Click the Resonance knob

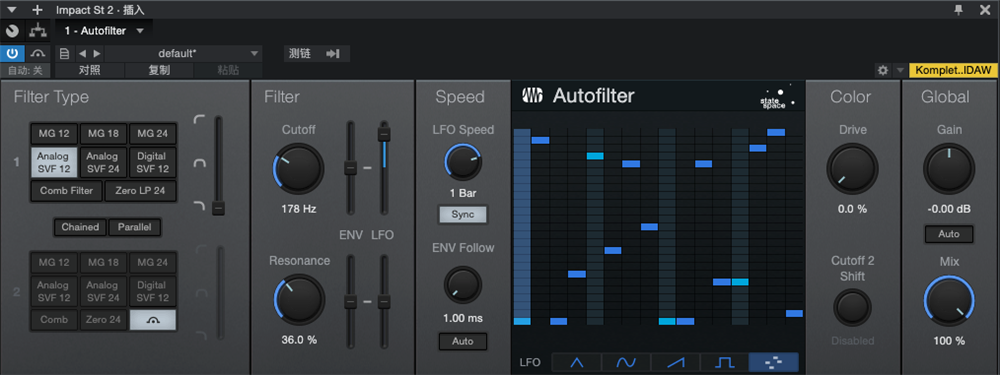point(298,300)
